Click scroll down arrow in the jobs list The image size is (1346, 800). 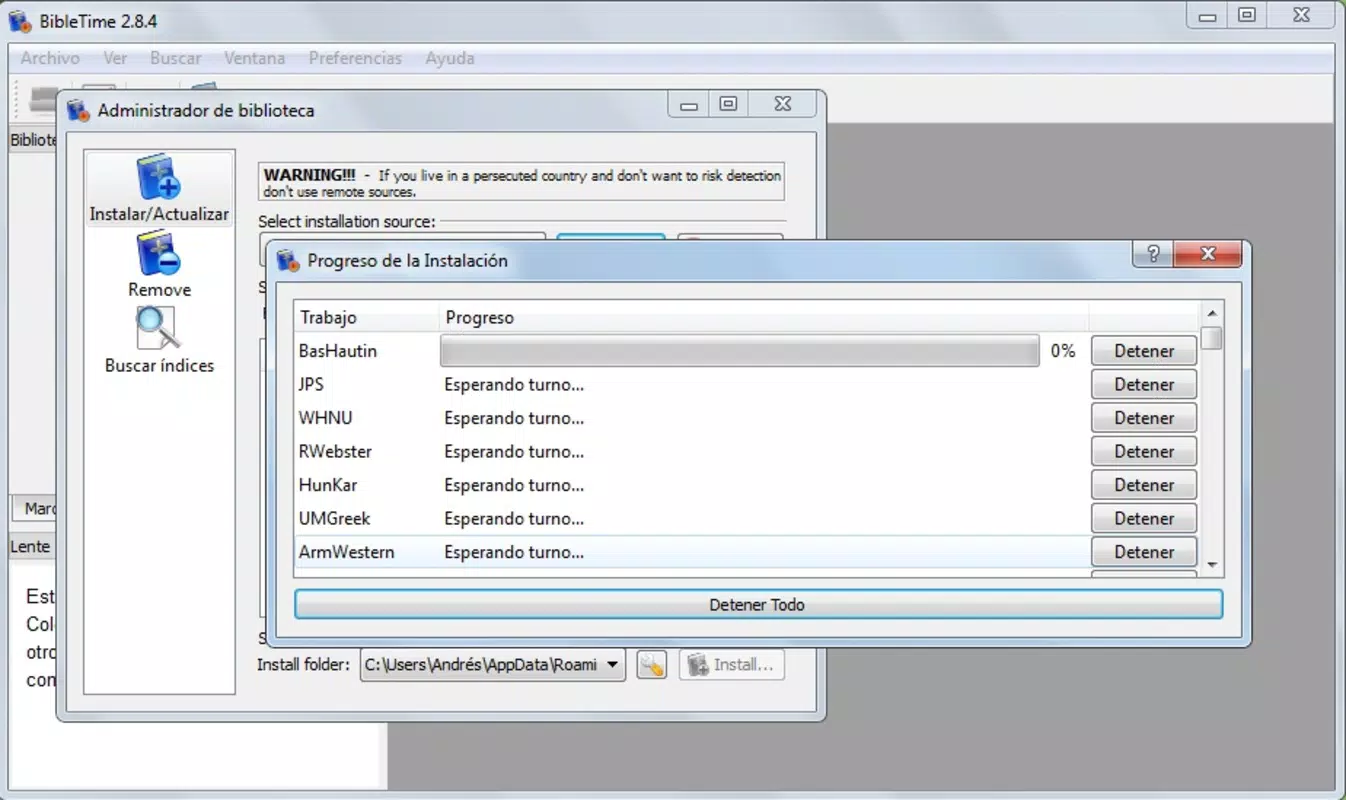[x=1212, y=566]
